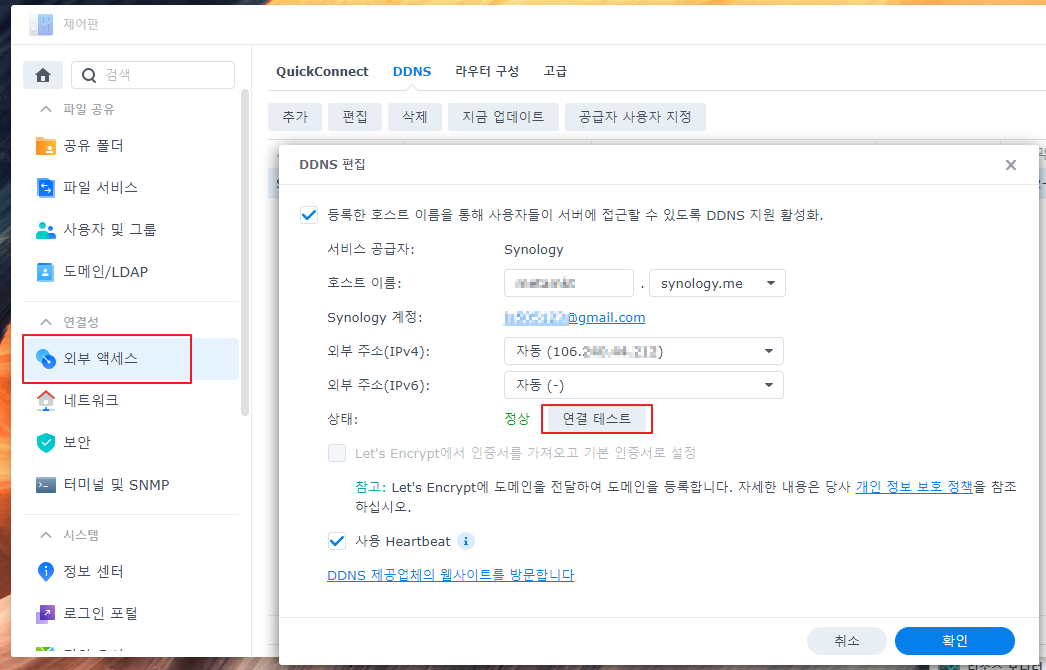Click 연결 테스트 button
1046x670 pixels.
596,419
